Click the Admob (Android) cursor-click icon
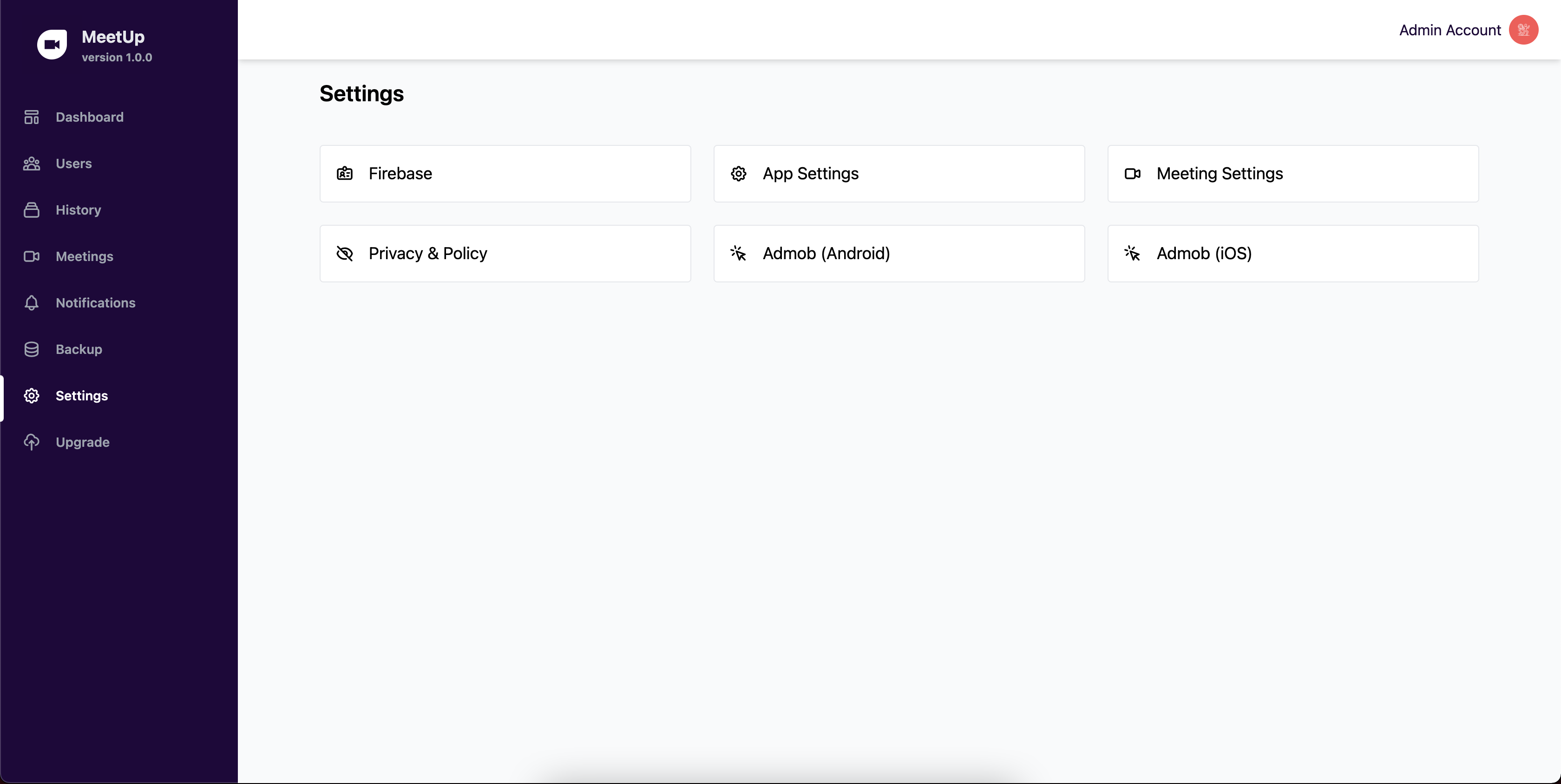This screenshot has width=1561, height=784. 738,253
